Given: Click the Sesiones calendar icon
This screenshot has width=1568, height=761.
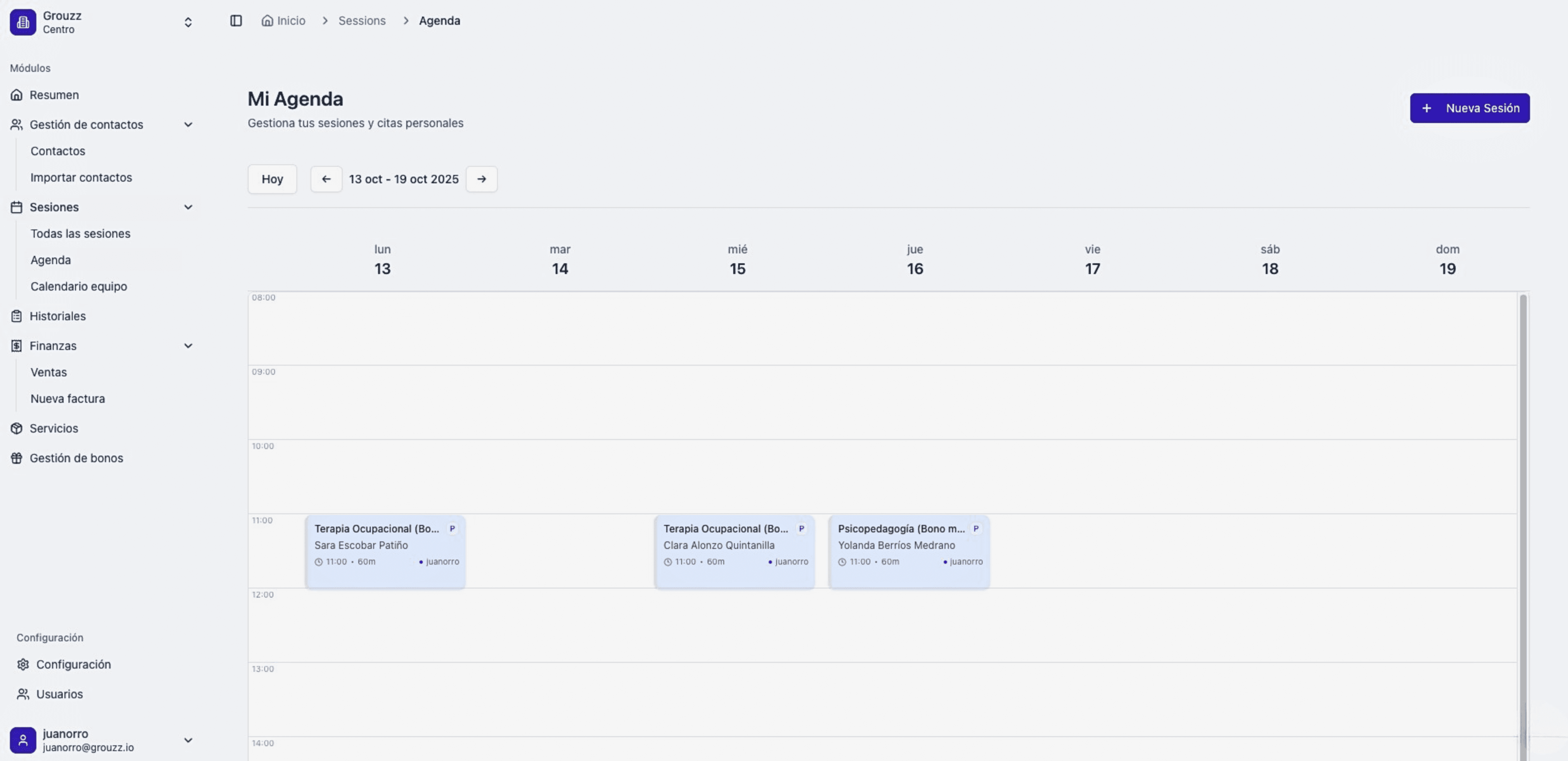Looking at the screenshot, I should coord(16,207).
